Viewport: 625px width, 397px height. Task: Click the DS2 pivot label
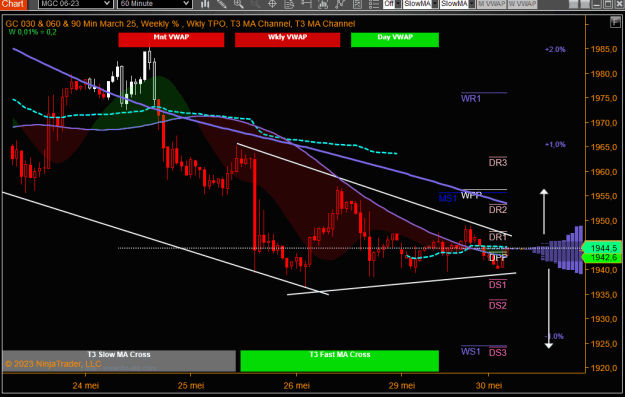coord(498,305)
